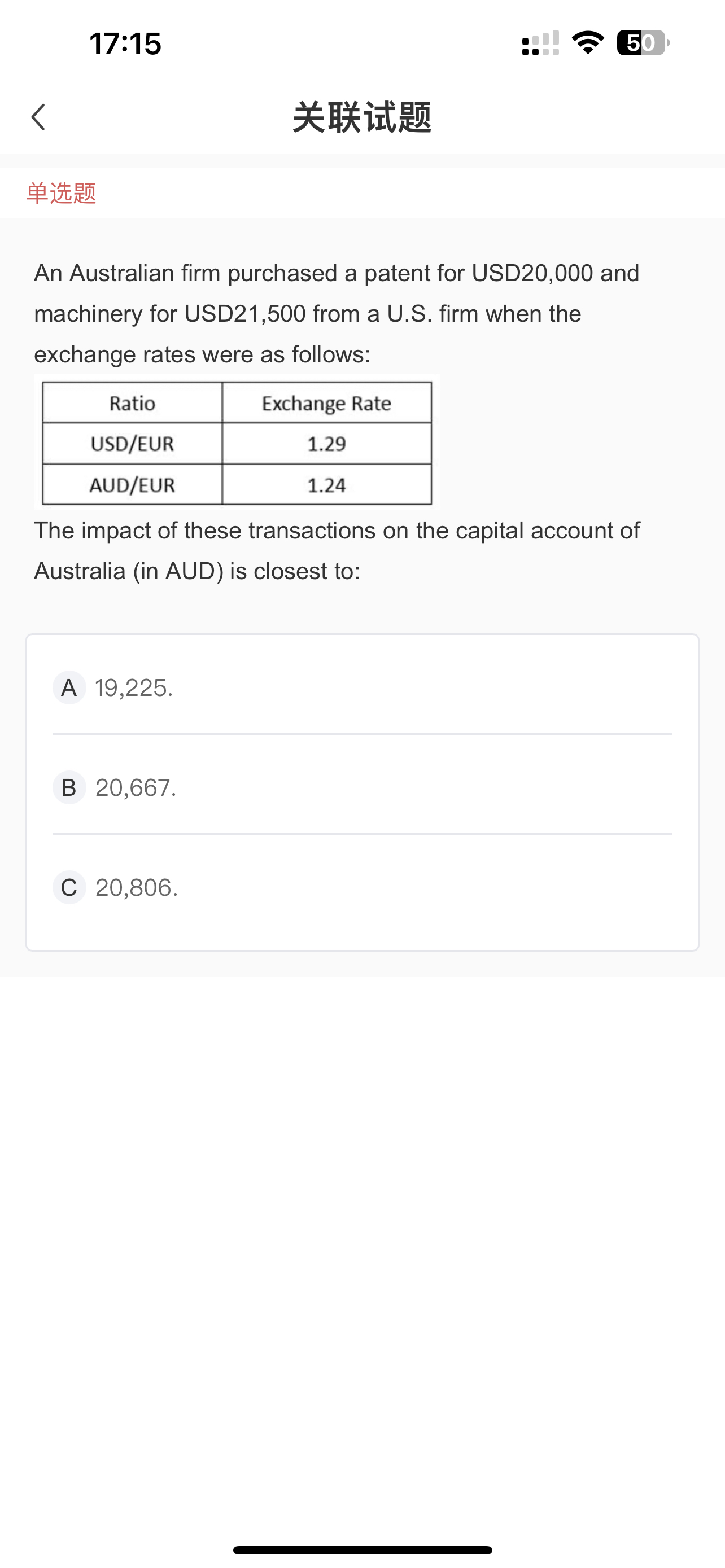Screen dimensions: 725x1568
Task: Choose the answer text 19,225
Action: tap(134, 688)
